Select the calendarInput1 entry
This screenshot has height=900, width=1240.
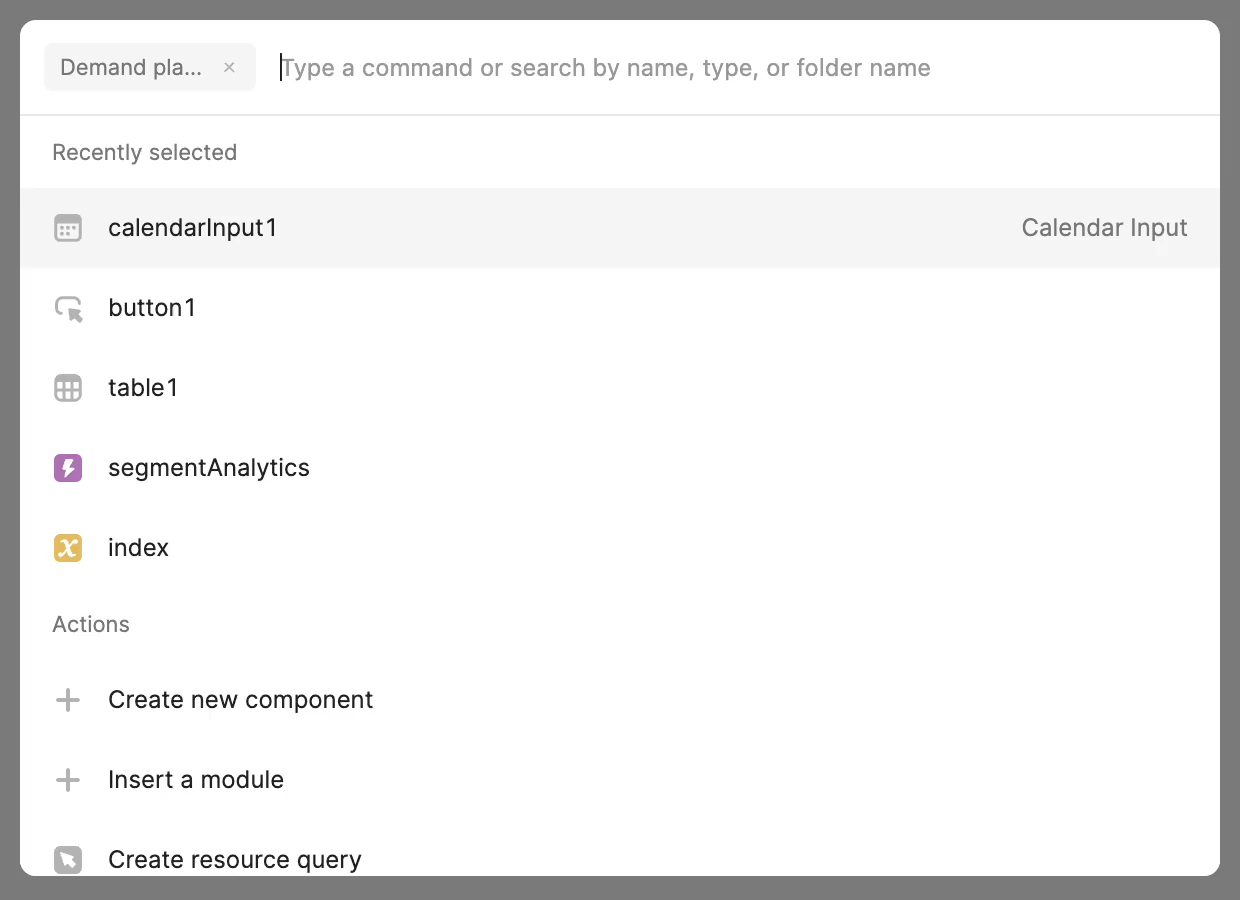[193, 228]
